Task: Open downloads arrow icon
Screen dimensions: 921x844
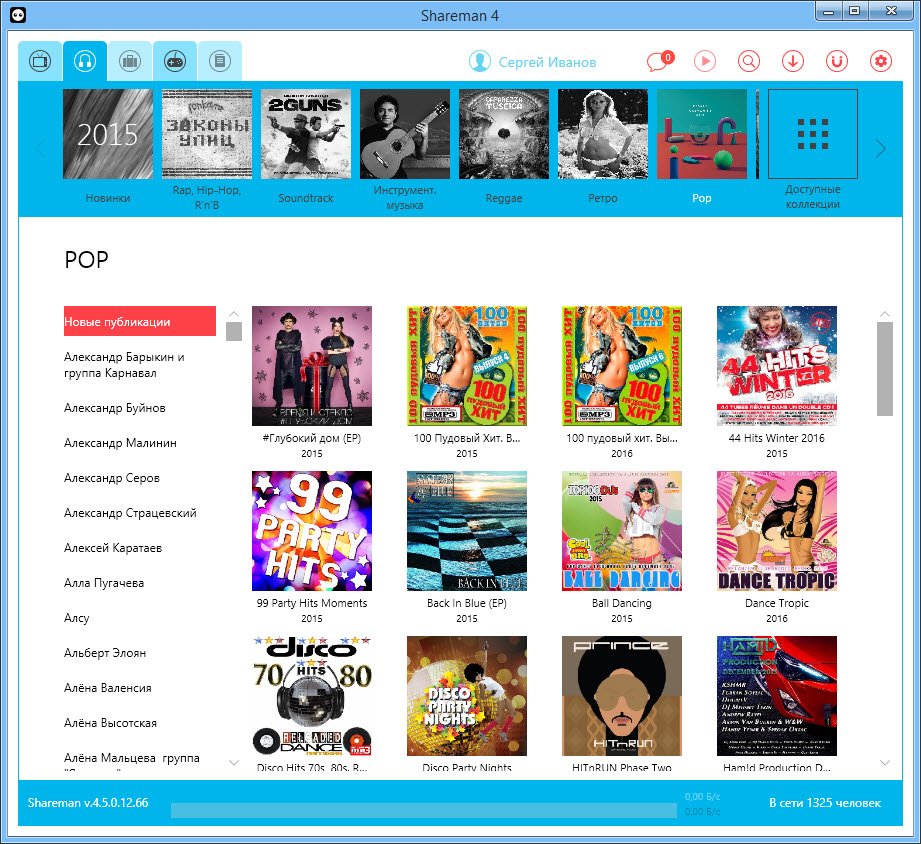Action: tap(793, 61)
